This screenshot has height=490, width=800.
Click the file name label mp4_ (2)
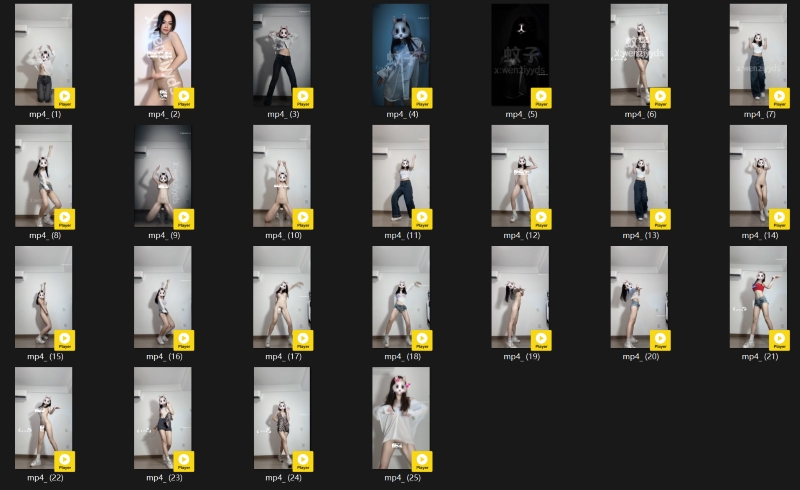click(x=163, y=114)
